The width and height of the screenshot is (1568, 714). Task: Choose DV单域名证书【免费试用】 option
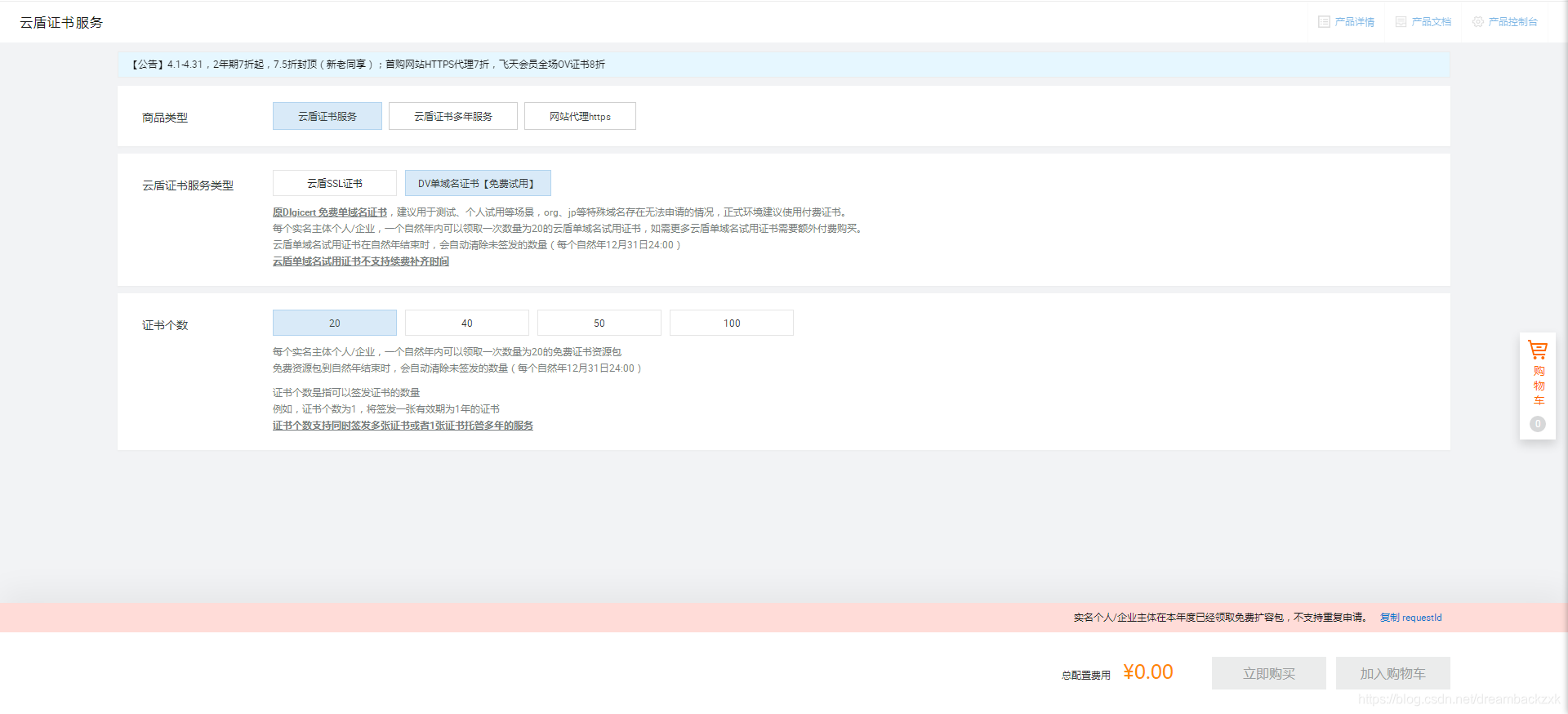pyautogui.click(x=478, y=183)
